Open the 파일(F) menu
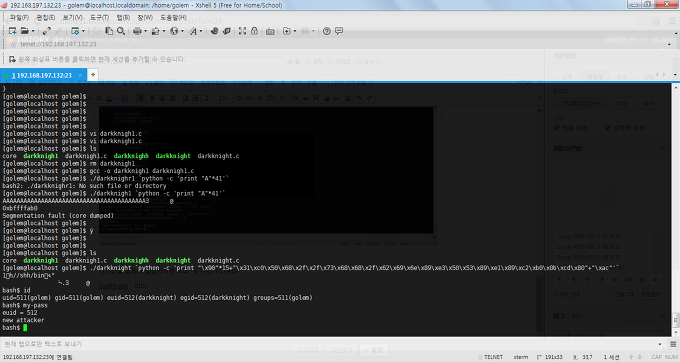Screen dimensions: 680x362 [x=19, y=18]
